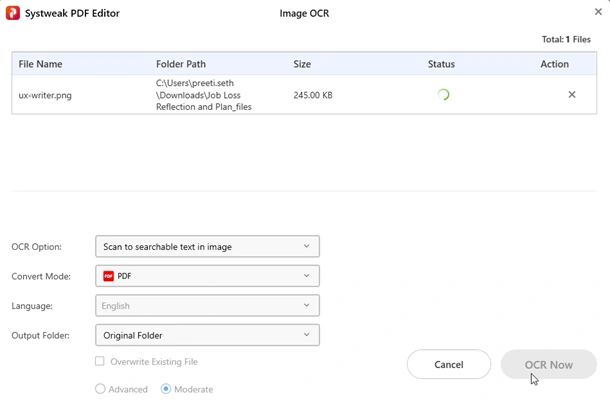Click the Total: 1 Files label

tap(566, 39)
